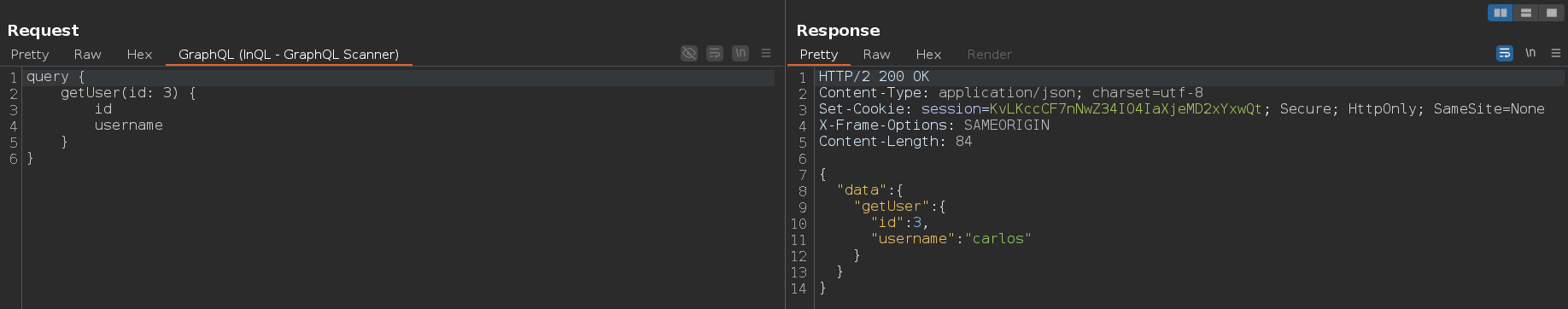Open the Response Render tab

click(989, 54)
